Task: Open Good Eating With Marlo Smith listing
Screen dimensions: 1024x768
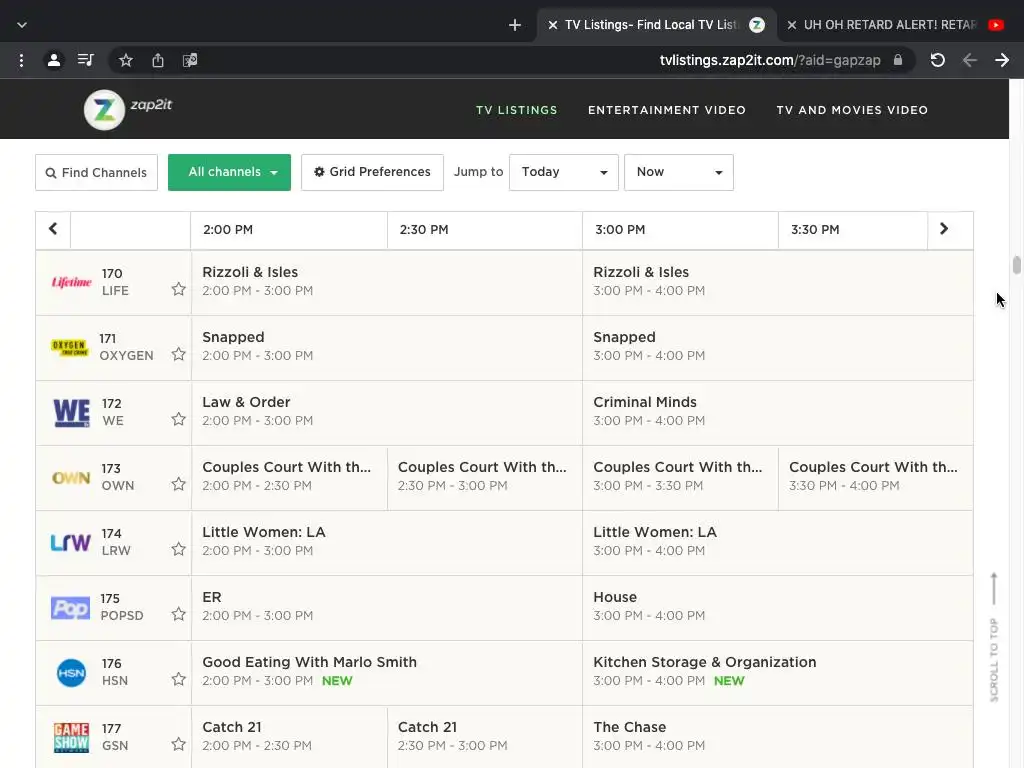Action: [x=387, y=672]
